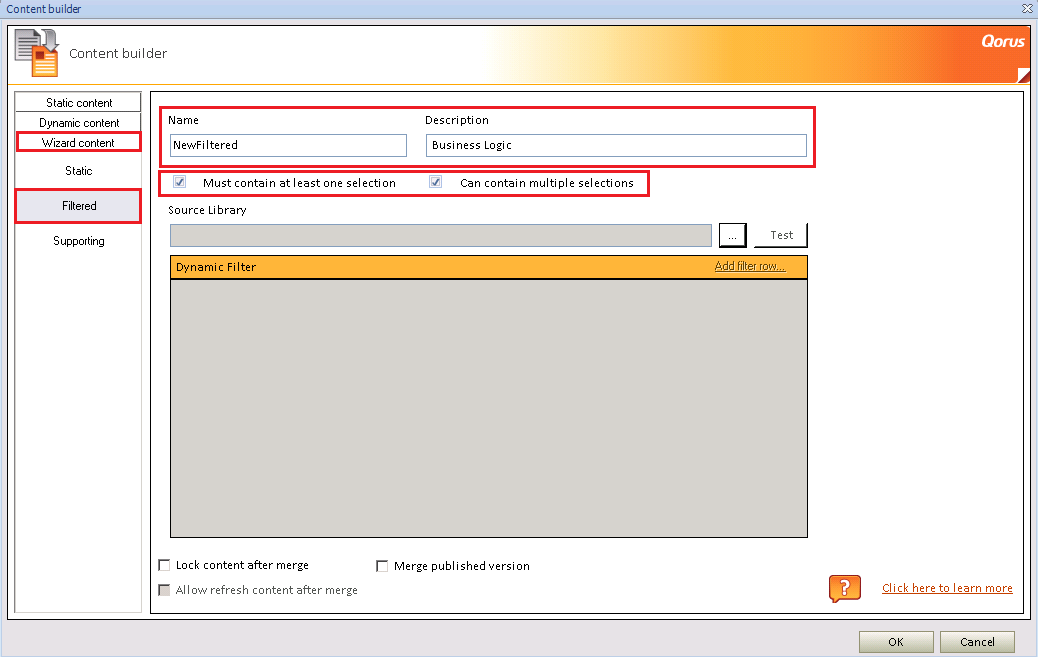Browse for Source Library with ellipsis button
The image size is (1038, 657).
click(x=732, y=235)
